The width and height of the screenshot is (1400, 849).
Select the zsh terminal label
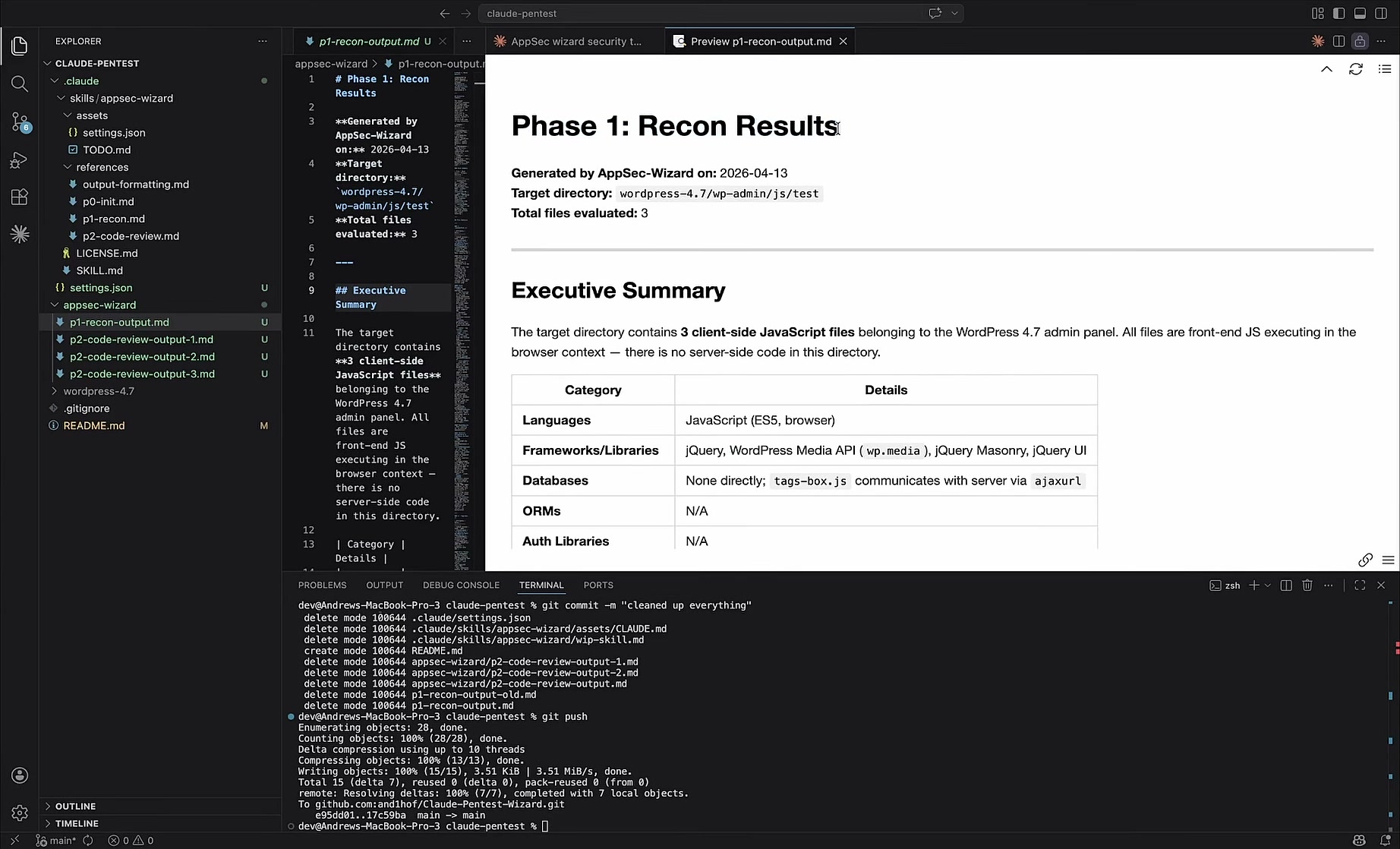pos(1225,585)
